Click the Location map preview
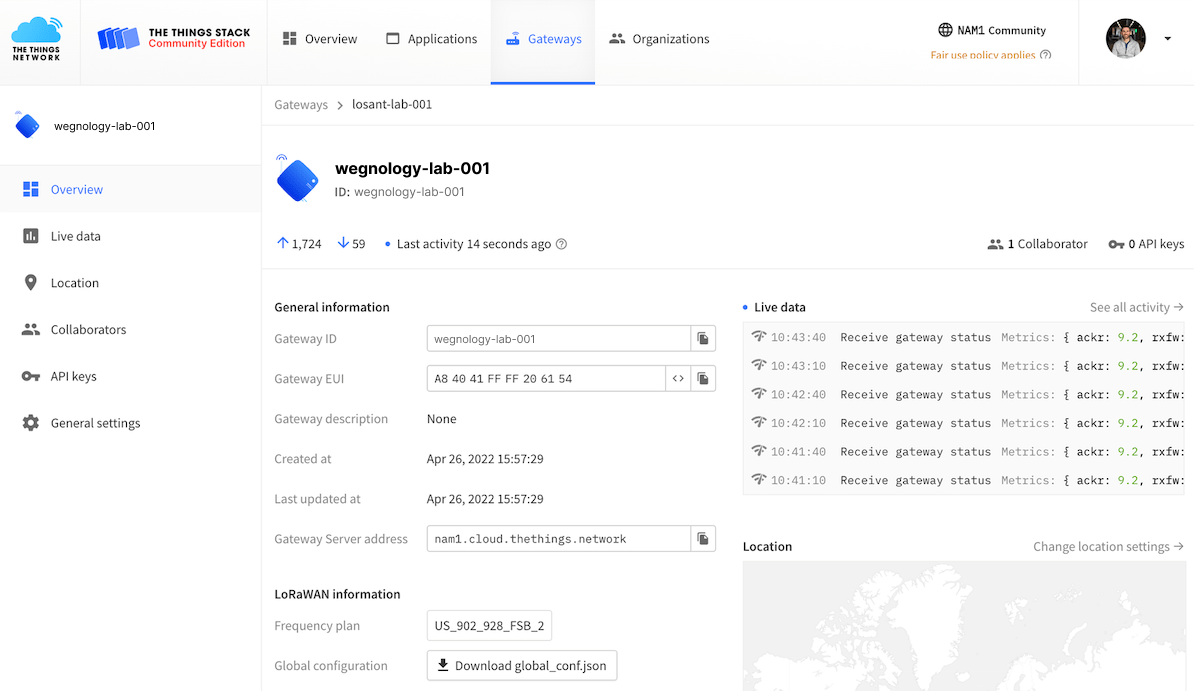Viewport: 1194px width, 691px height. 964,626
